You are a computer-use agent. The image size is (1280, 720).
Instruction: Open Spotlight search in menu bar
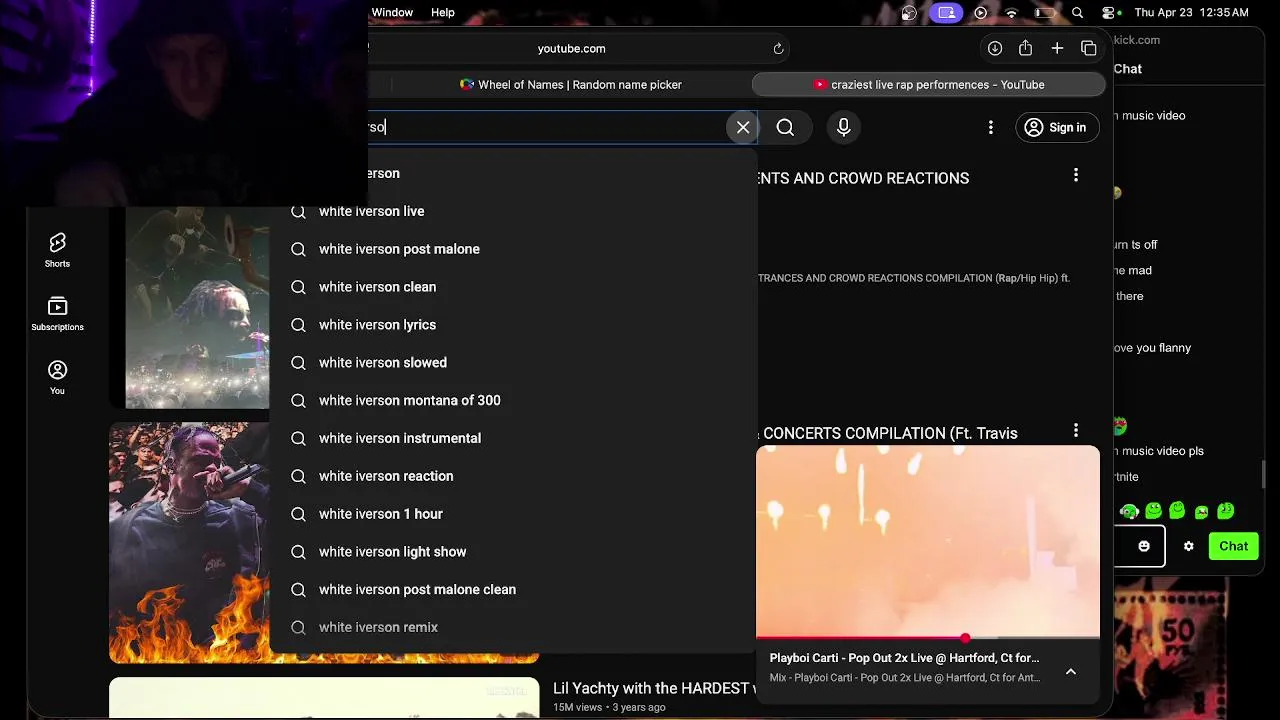tap(1077, 13)
